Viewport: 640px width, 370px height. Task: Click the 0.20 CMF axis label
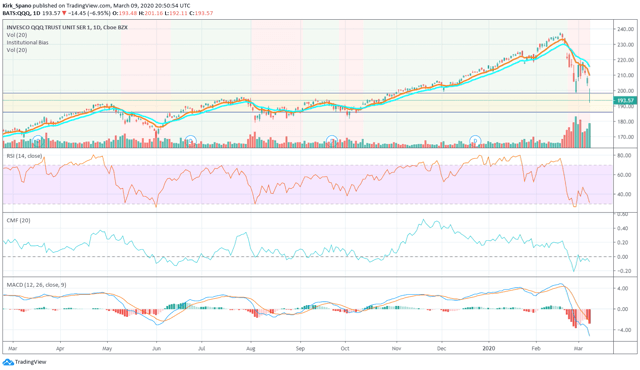coord(623,243)
